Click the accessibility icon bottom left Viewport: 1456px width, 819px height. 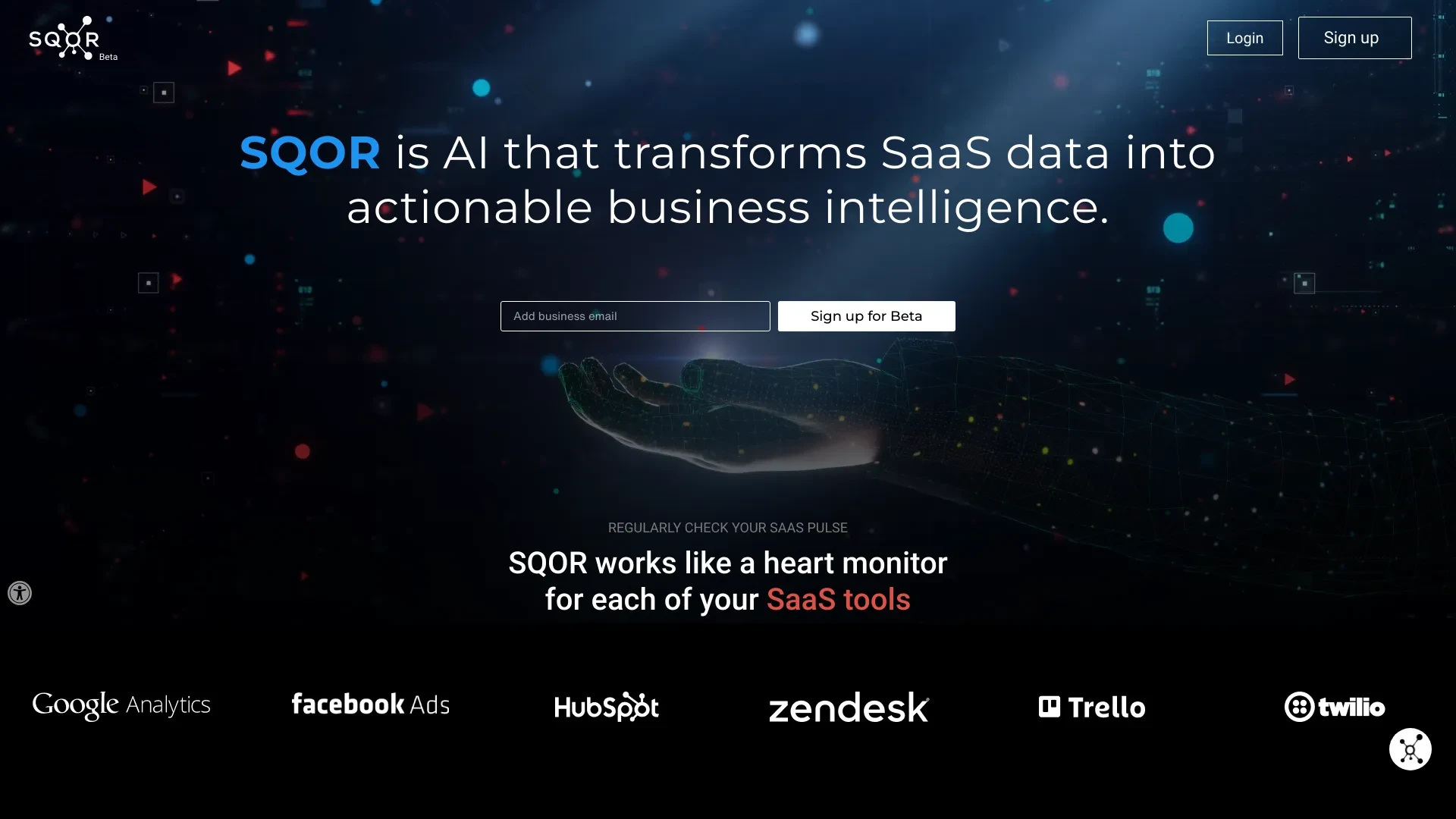pos(19,592)
